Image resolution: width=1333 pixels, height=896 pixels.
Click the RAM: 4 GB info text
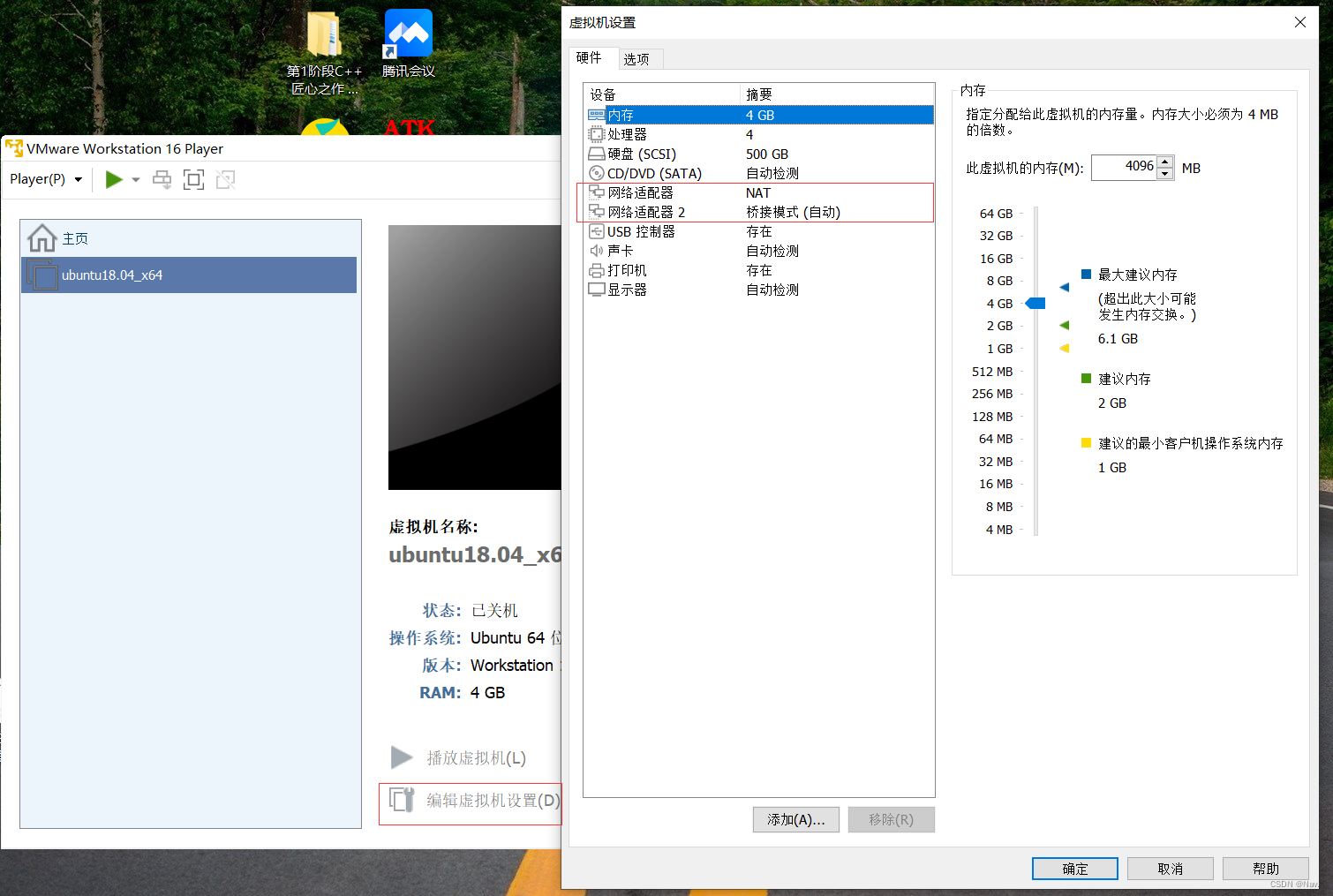[463, 693]
